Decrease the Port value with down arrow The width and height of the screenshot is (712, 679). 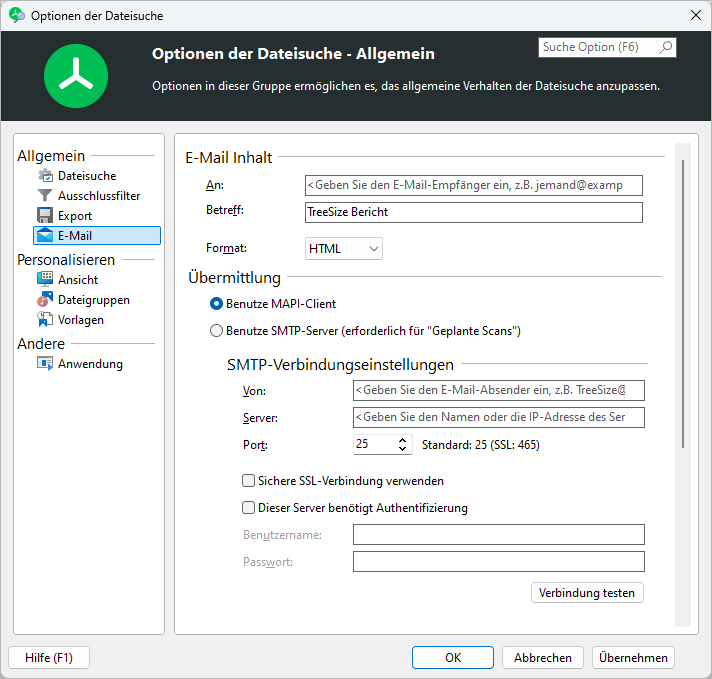pos(402,449)
